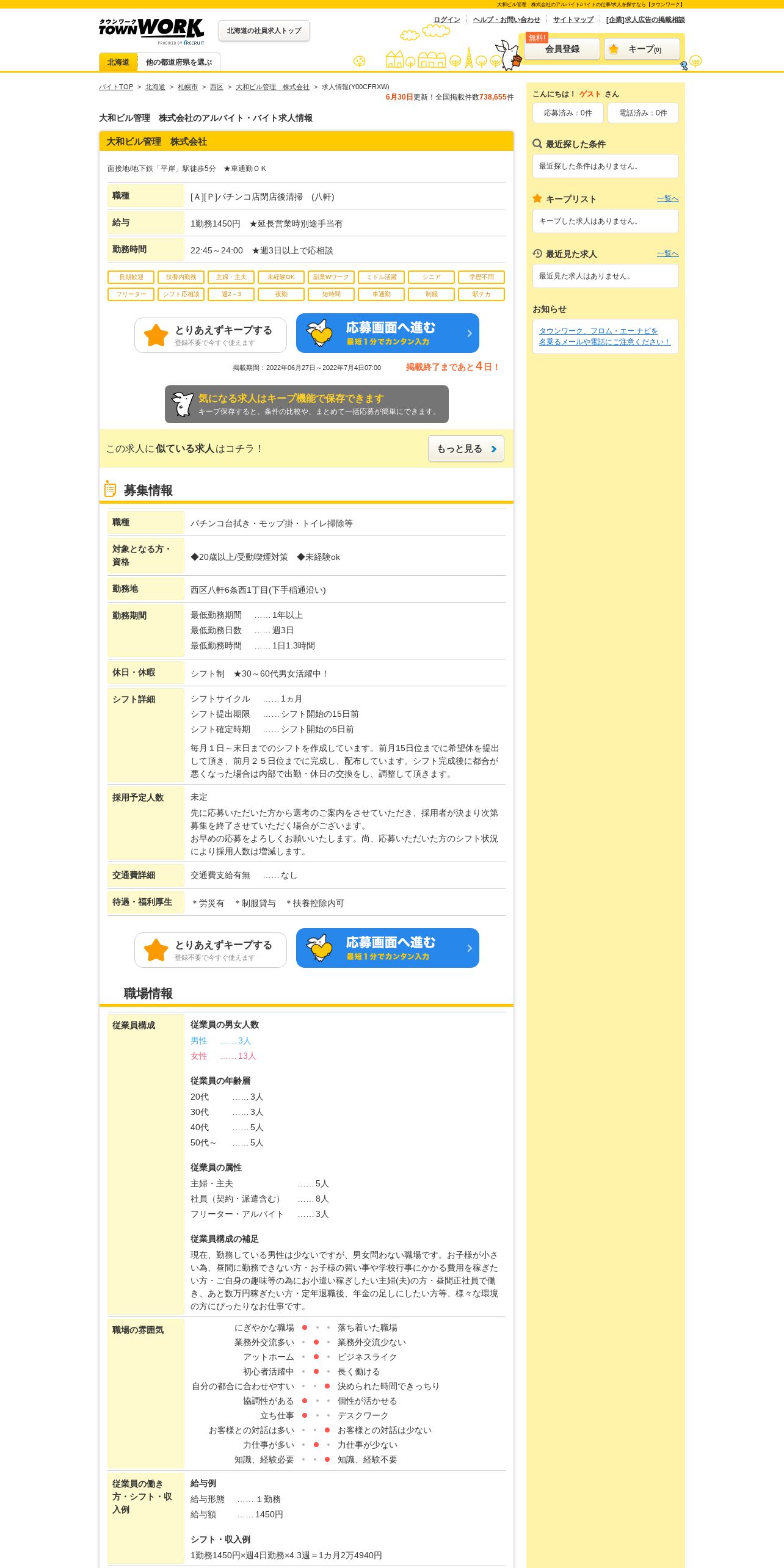Click the magnifier icon beside 最近探した条件
The height and width of the screenshot is (1568, 784).
[x=537, y=144]
